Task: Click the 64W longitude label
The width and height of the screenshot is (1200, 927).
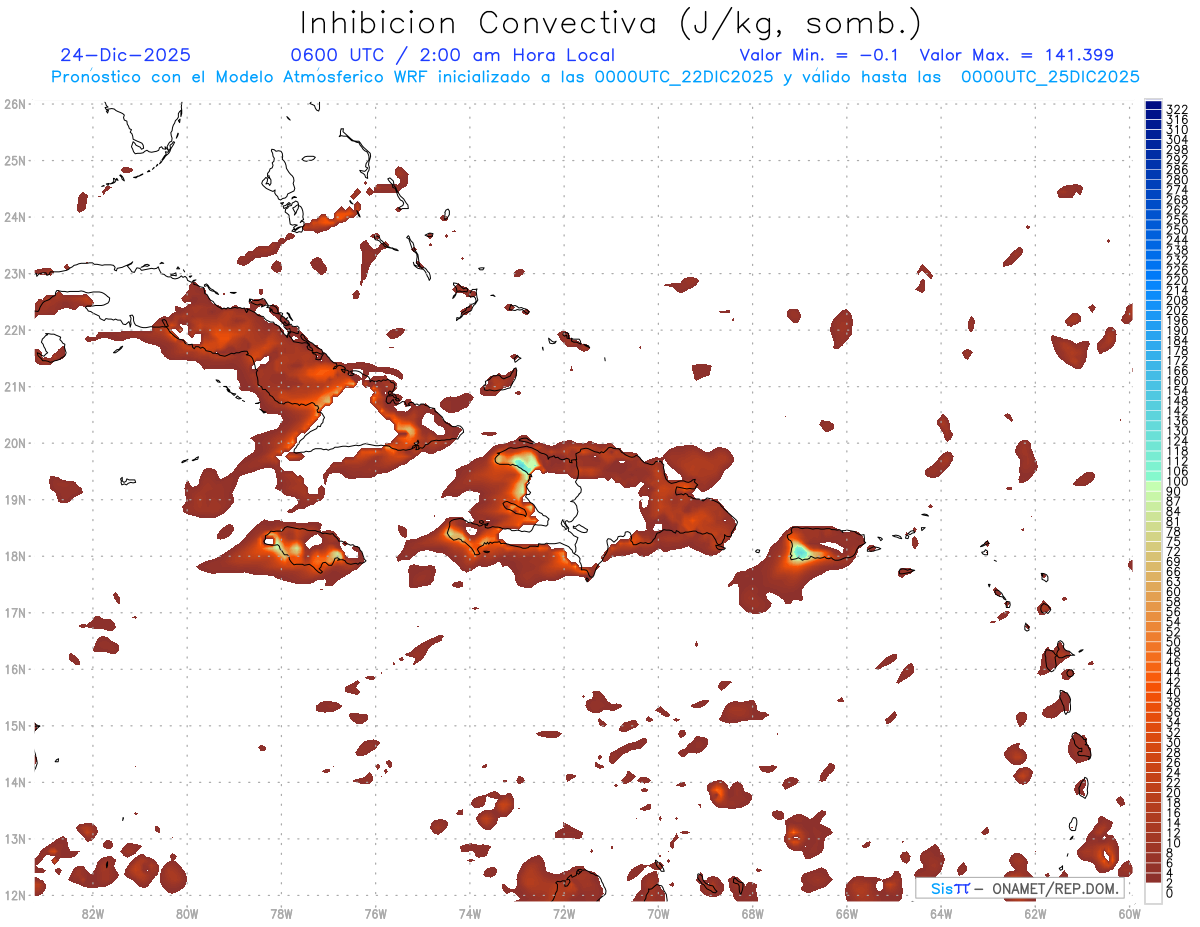Action: 941,912
